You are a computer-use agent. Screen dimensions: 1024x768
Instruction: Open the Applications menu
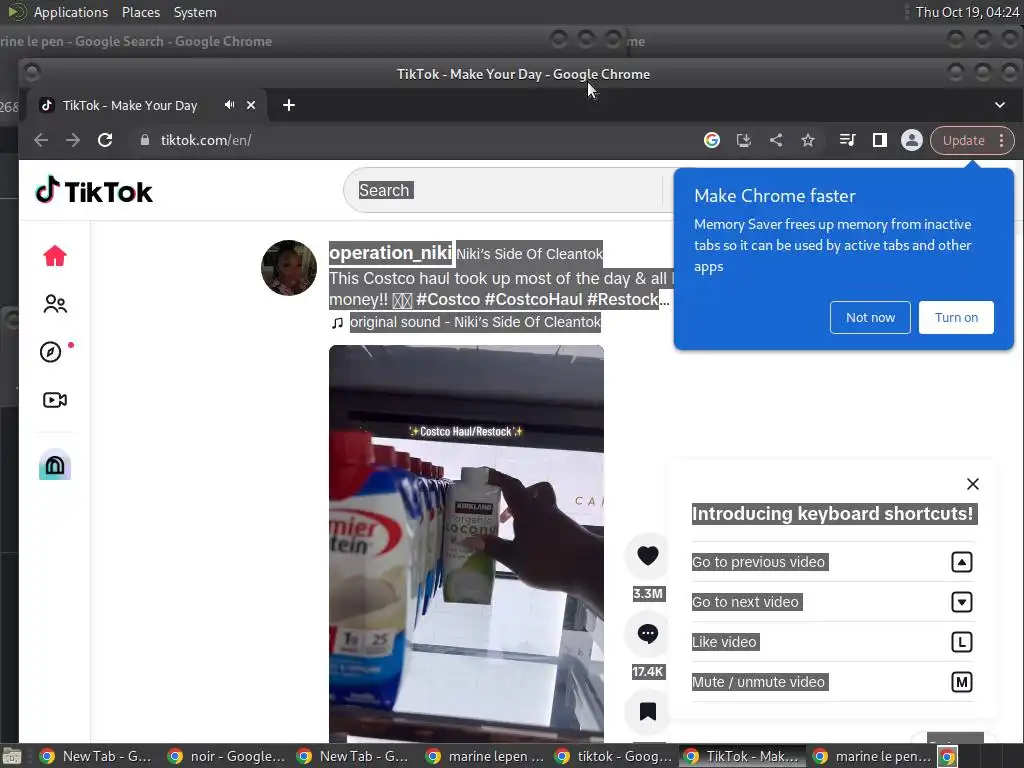(71, 12)
